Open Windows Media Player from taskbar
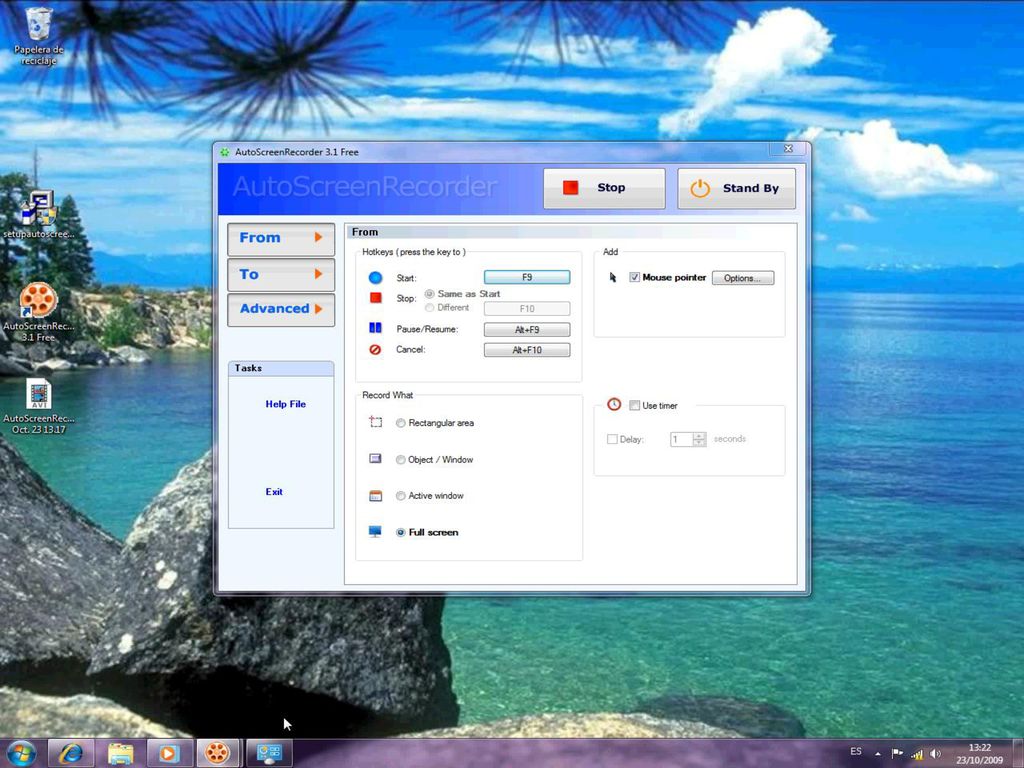Screen dimensions: 1024x768 [168, 753]
